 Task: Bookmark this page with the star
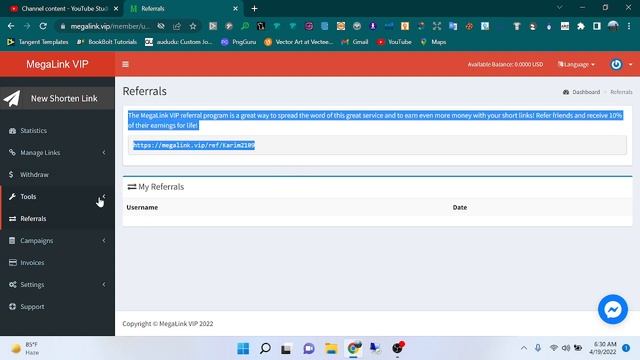click(193, 26)
